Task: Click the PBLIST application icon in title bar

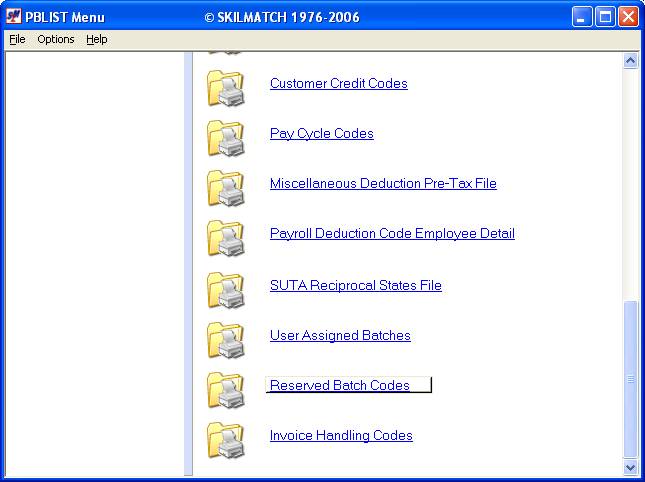Action: click(x=13, y=17)
